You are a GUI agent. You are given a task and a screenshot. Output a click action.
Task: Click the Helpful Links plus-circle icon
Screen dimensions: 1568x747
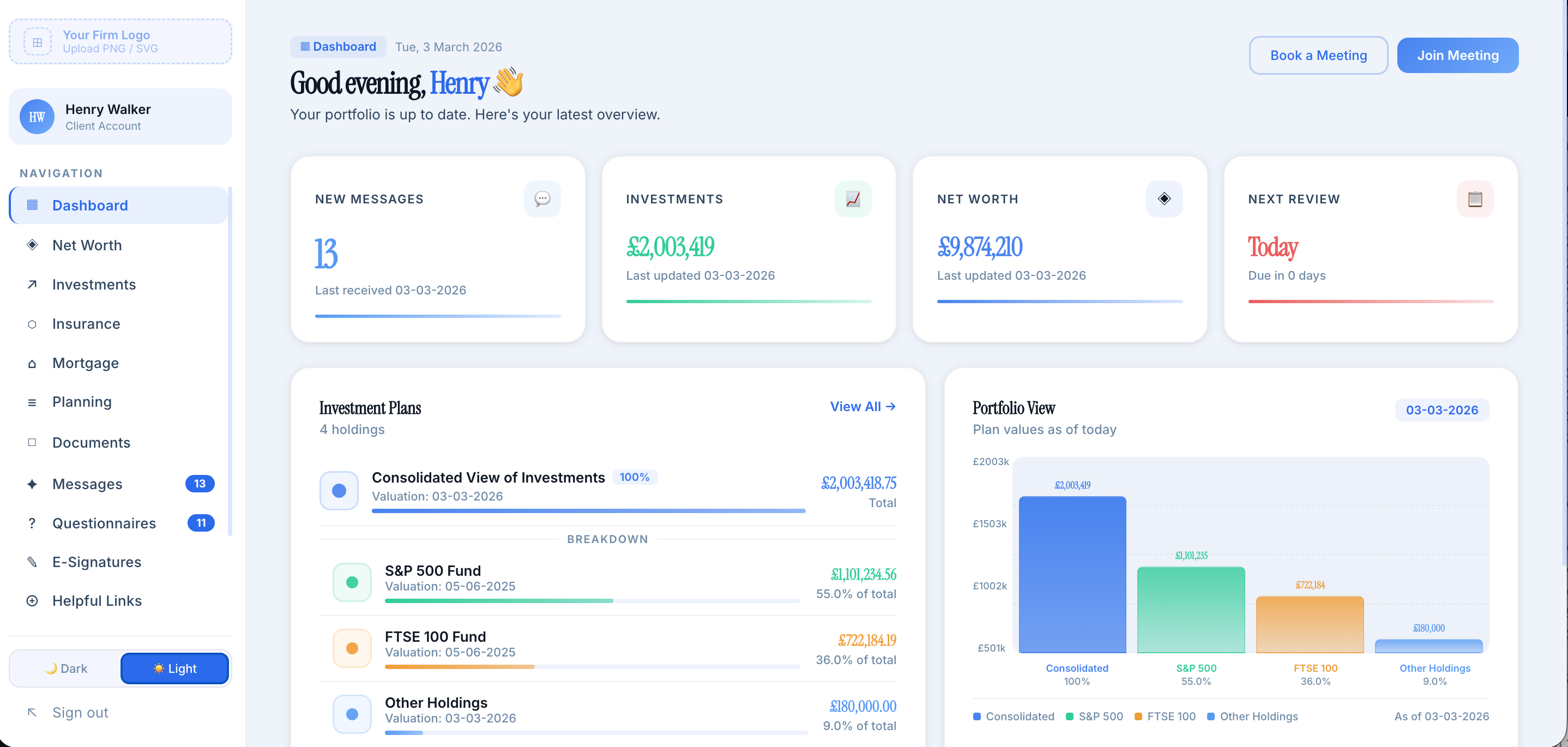(x=32, y=601)
